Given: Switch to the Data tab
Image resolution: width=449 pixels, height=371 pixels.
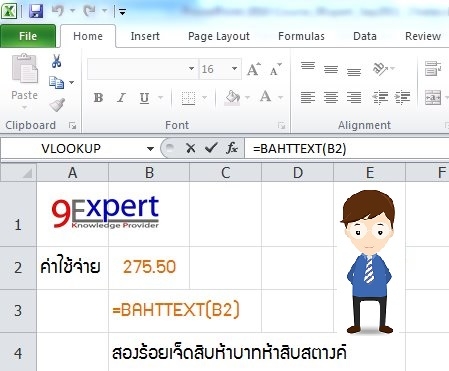Looking at the screenshot, I should coord(365,36).
